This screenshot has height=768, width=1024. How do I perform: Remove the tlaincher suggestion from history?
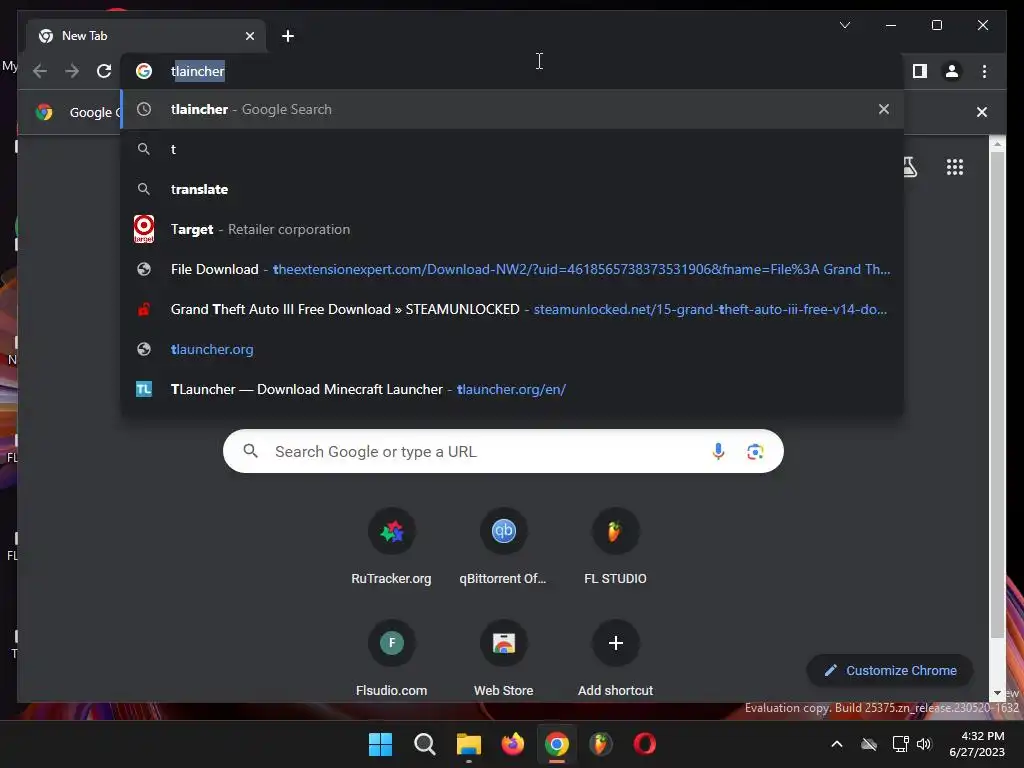884,109
